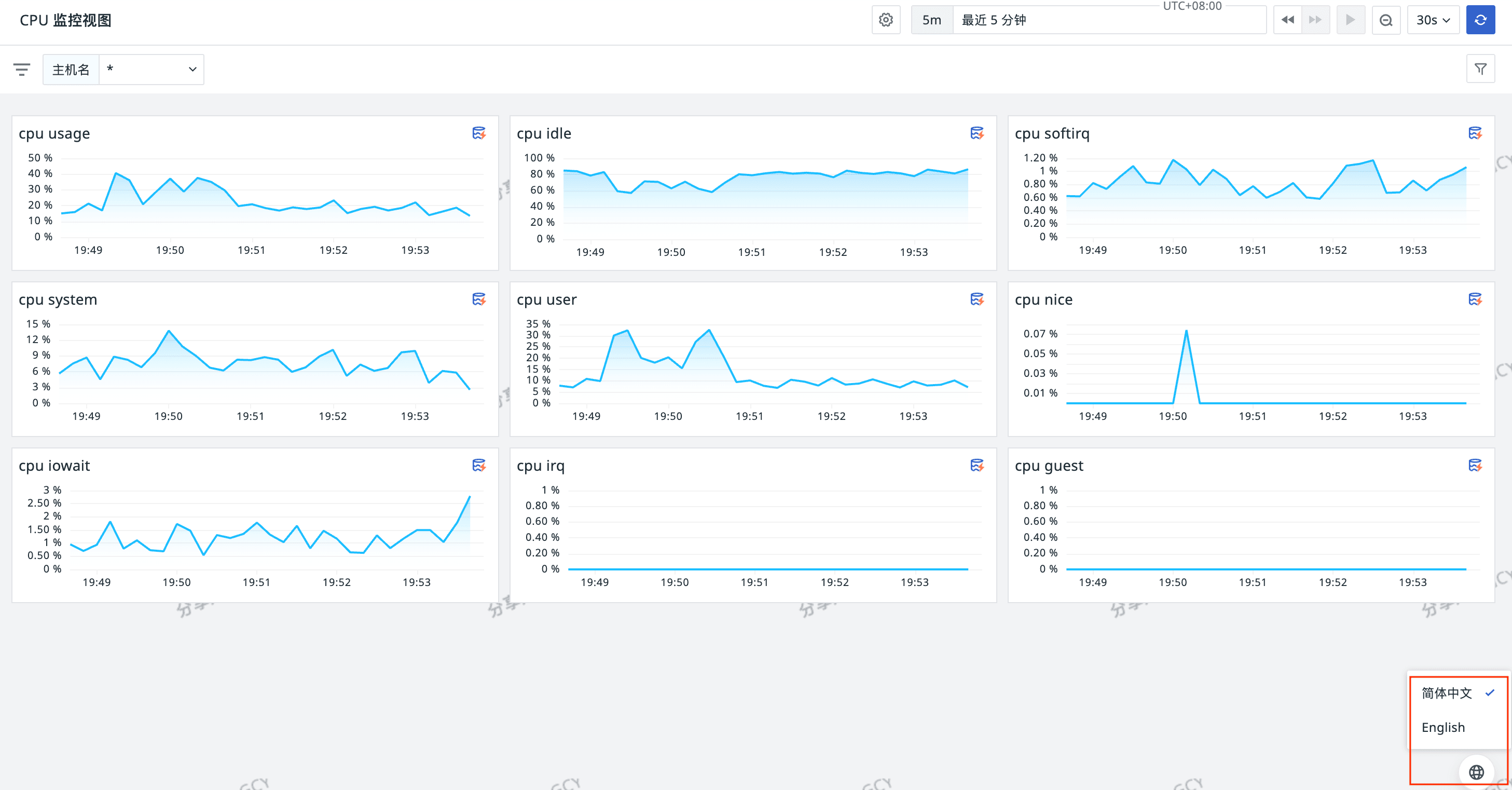1512x790 pixels.
Task: Click the 5m time range shortcut
Action: pyautogui.click(x=931, y=20)
